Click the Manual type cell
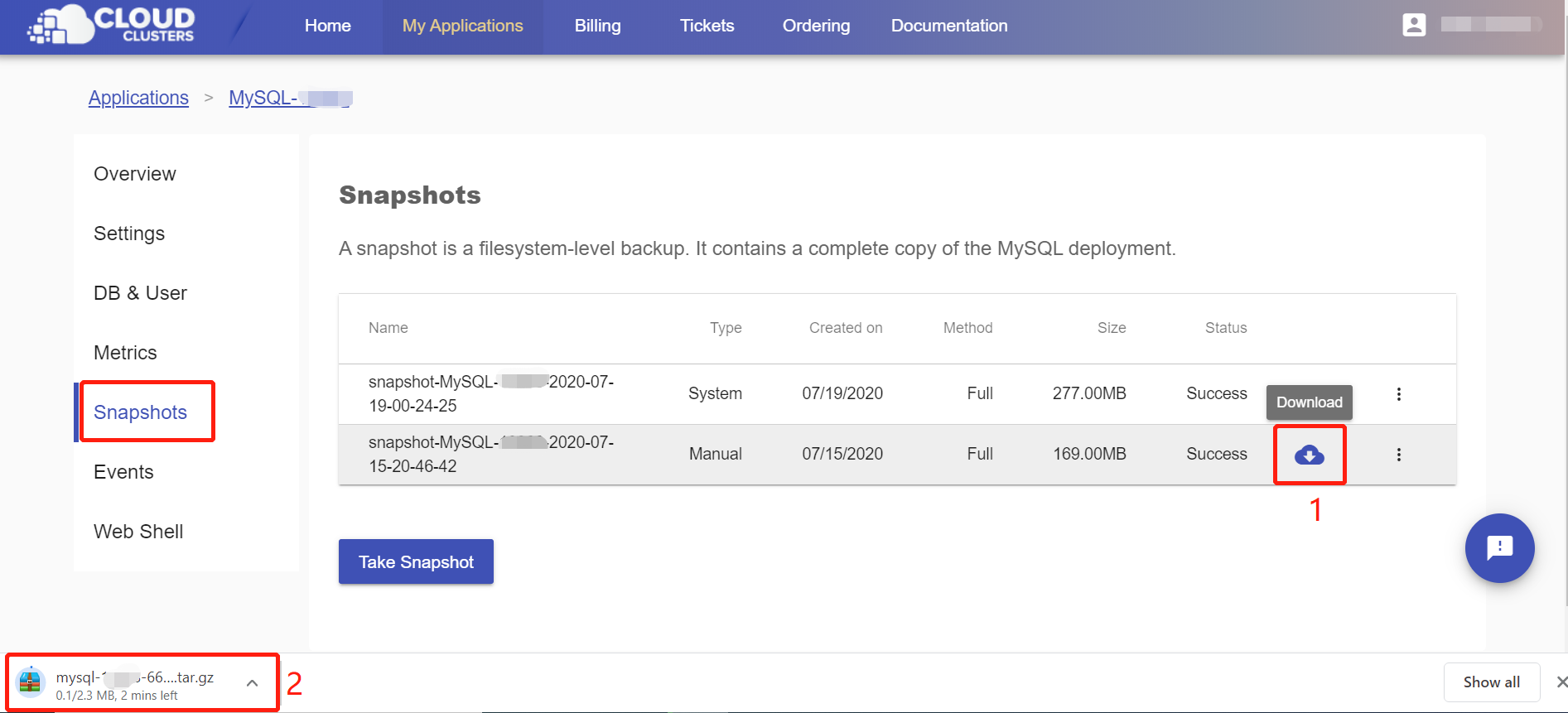Viewport: 1568px width, 713px height. click(716, 454)
